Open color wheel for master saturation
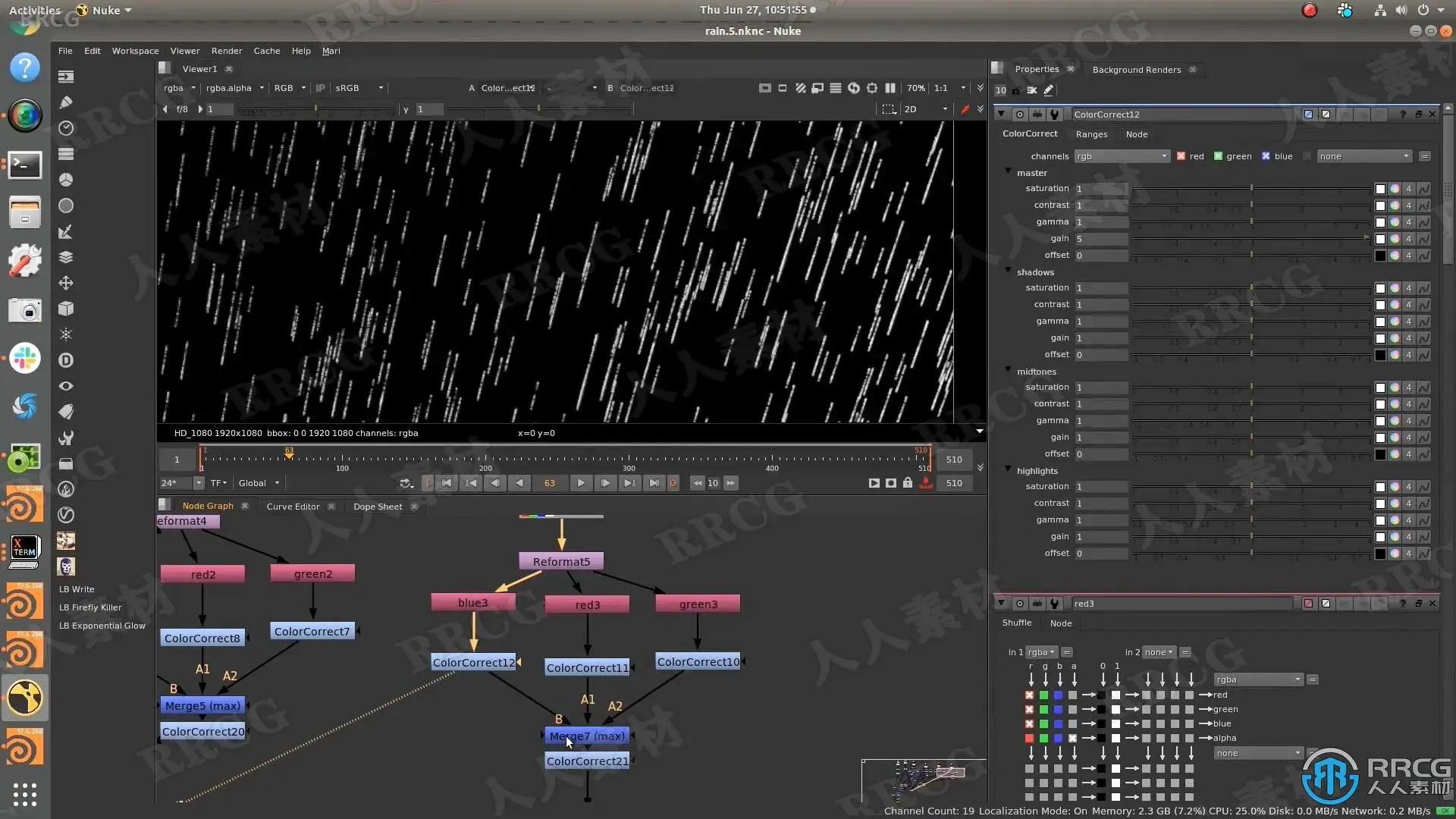1456x819 pixels. click(1395, 189)
